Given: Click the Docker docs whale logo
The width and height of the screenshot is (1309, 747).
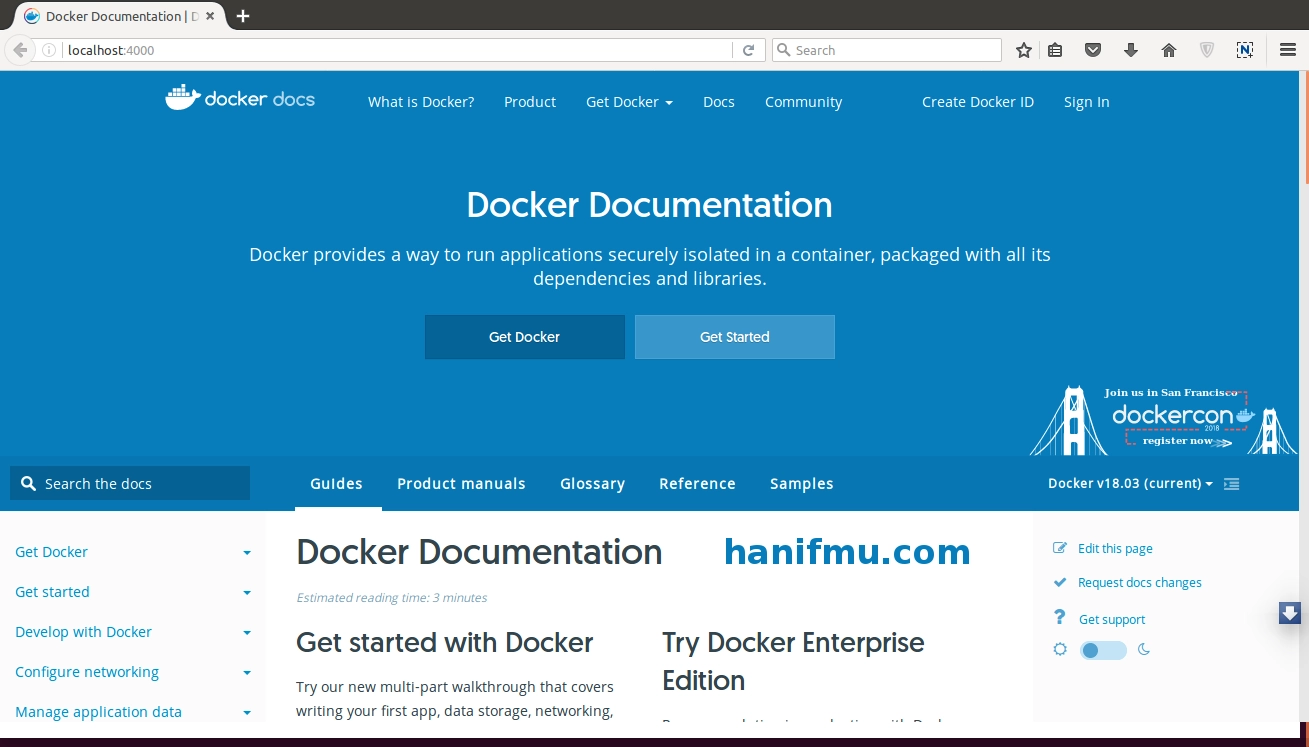Looking at the screenshot, I should click(240, 98).
